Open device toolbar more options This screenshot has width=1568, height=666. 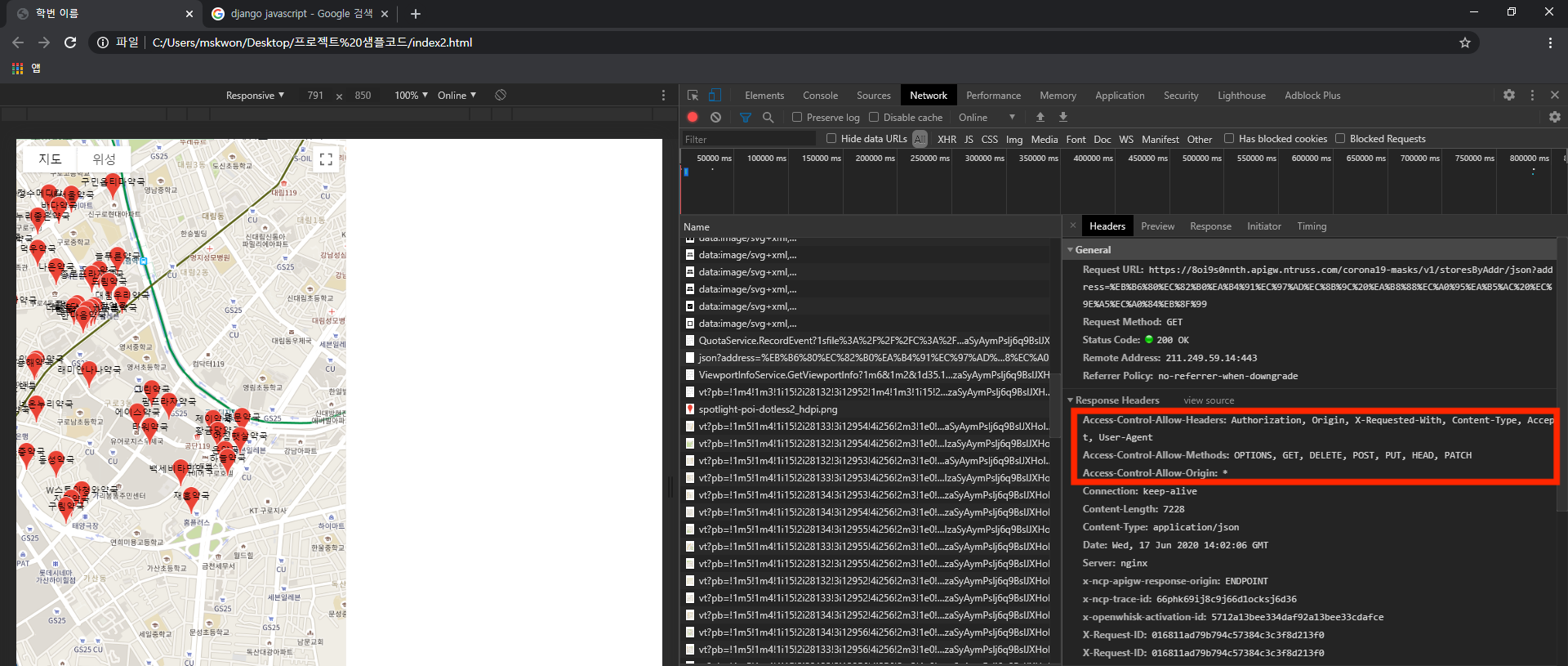coord(663,95)
